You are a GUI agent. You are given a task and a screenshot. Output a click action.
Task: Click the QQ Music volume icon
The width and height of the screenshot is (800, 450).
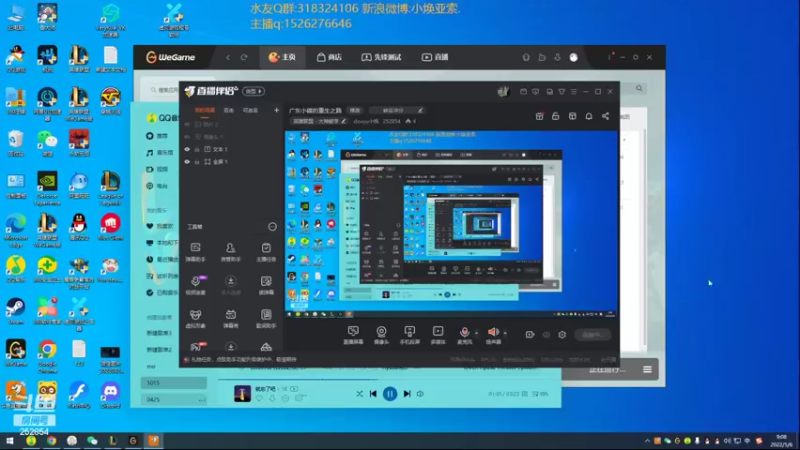pyautogui.click(x=420, y=394)
